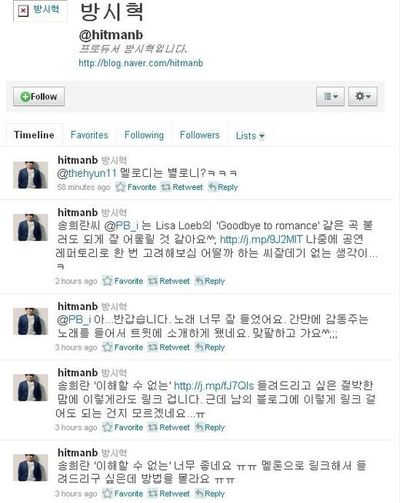Viewport: 400px width, 503px height.
Task: Retweet the Lisa Loeb tweet
Action: pyautogui.click(x=169, y=281)
